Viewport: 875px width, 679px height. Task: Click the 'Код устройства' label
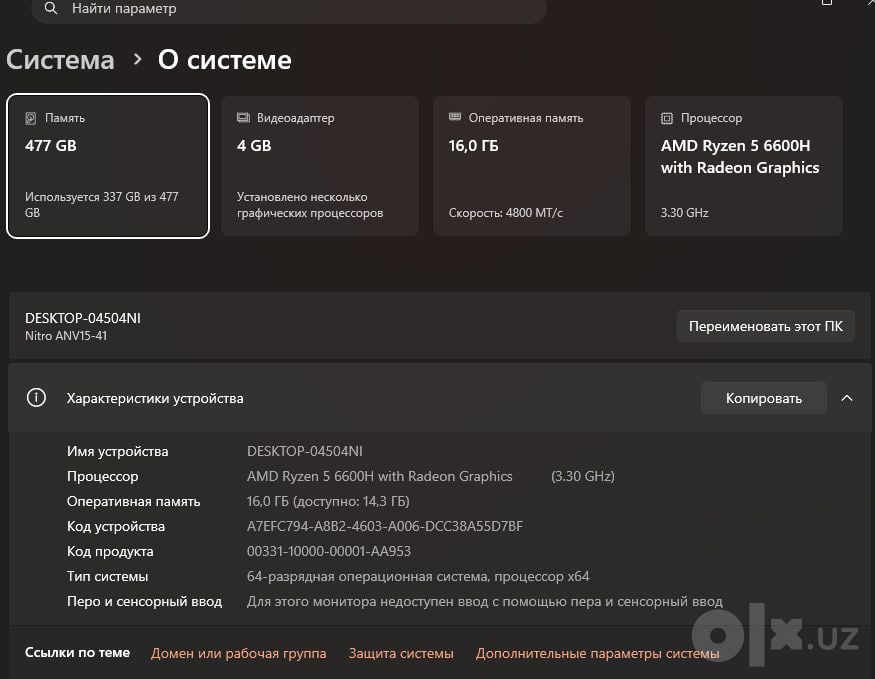pos(116,526)
